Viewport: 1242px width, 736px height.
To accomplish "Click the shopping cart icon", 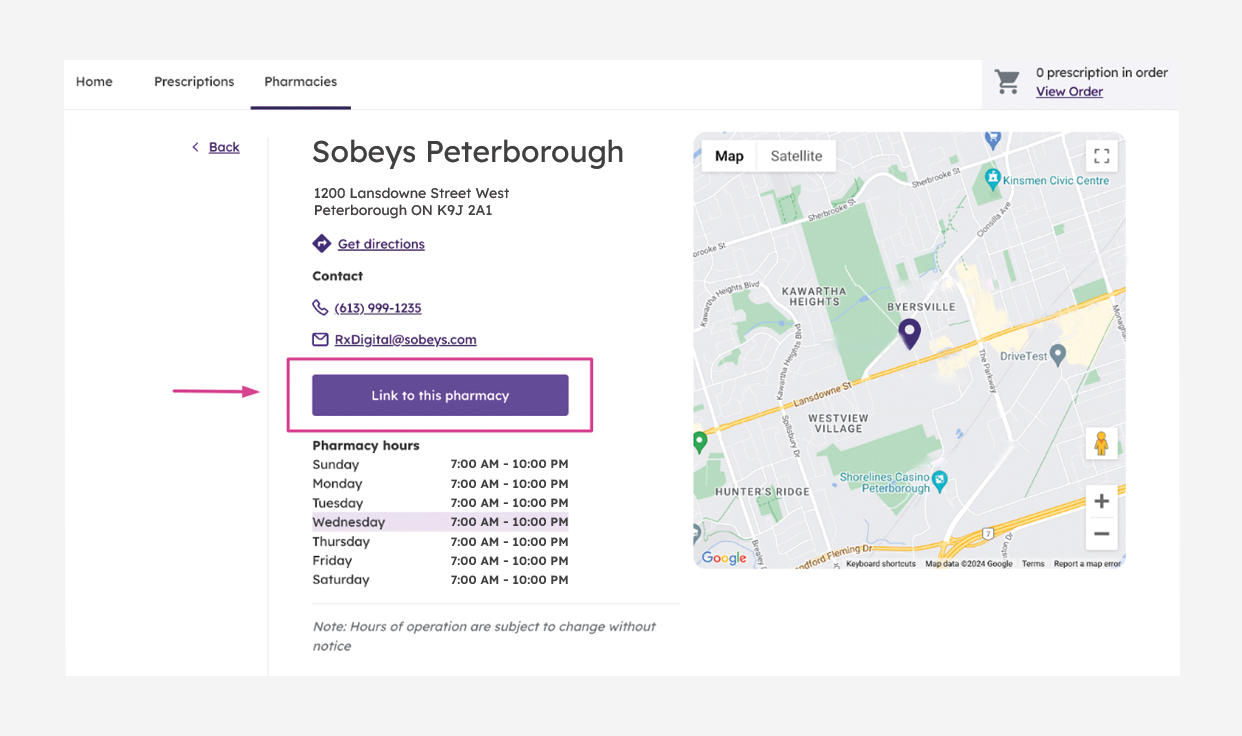I will pos(1007,81).
